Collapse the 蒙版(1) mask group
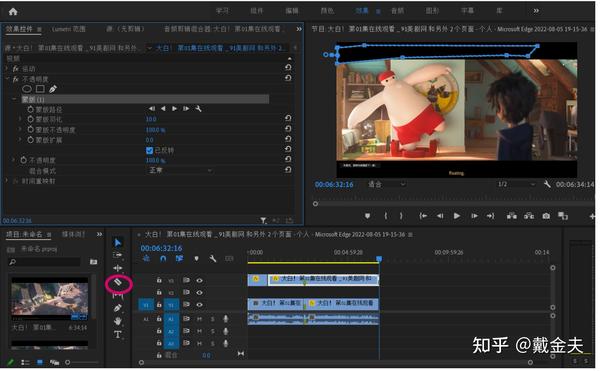 tap(15, 99)
